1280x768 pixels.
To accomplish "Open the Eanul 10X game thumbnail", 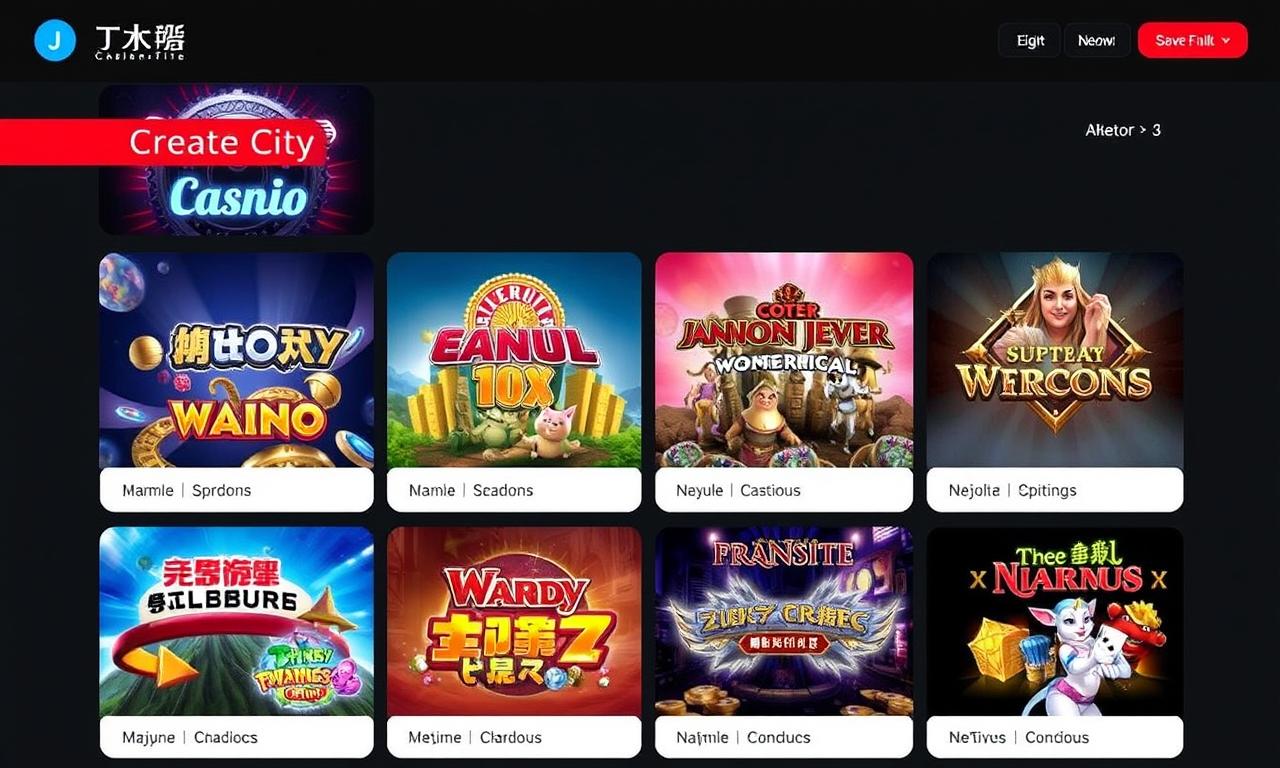I will (514, 360).
